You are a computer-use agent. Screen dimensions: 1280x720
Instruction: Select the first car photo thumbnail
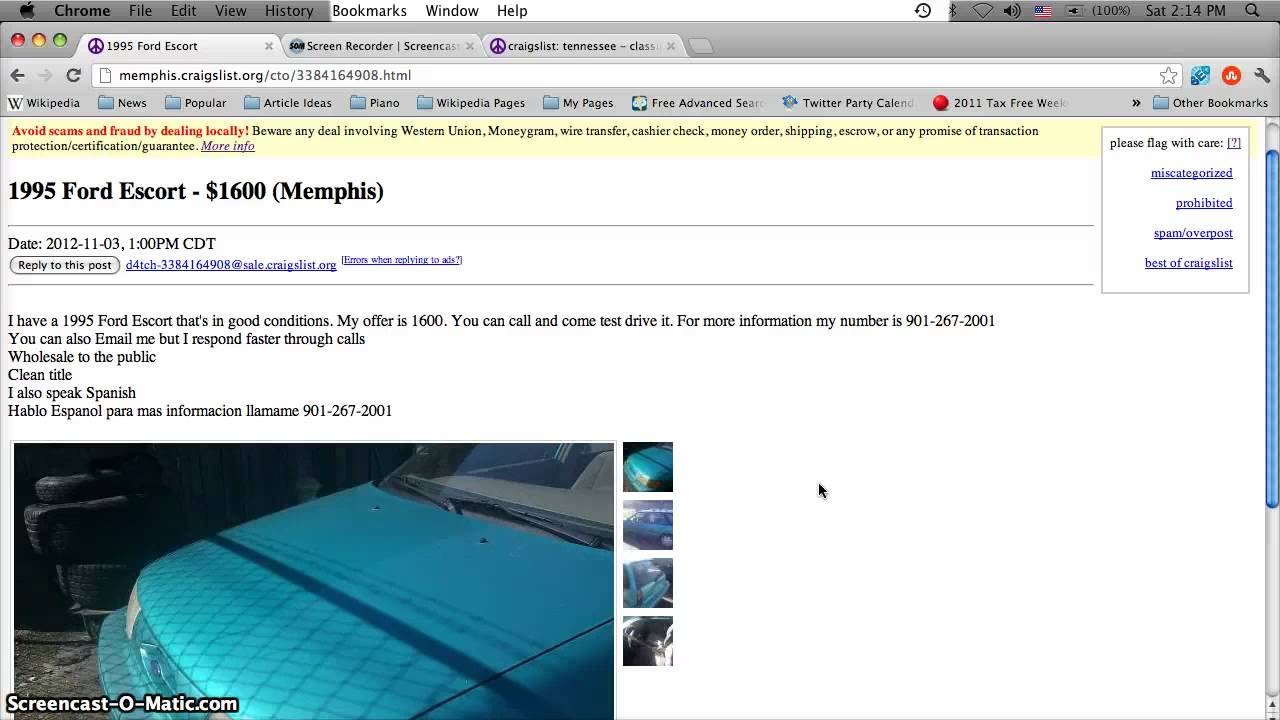(648, 467)
